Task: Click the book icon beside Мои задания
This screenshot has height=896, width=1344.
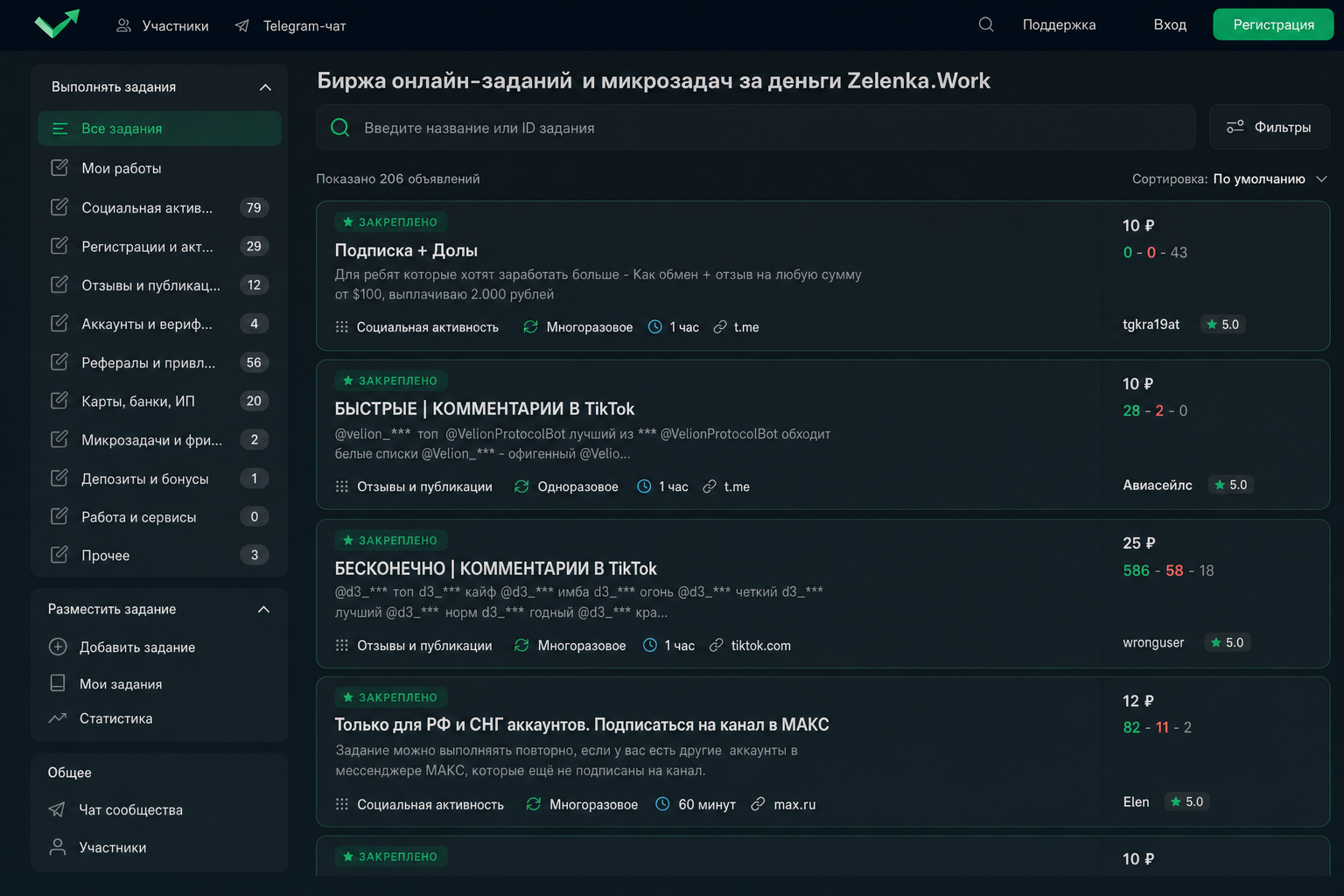Action: click(58, 683)
